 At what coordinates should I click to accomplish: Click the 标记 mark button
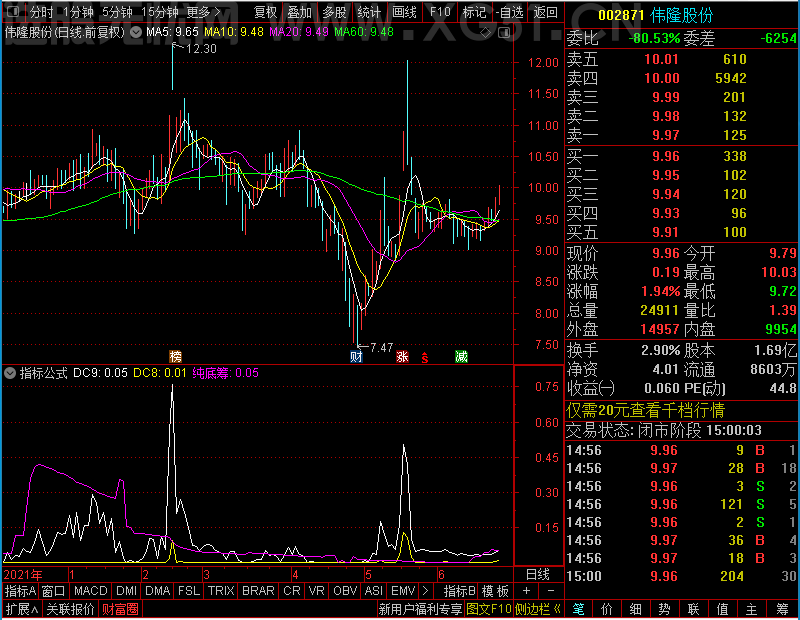[x=474, y=12]
